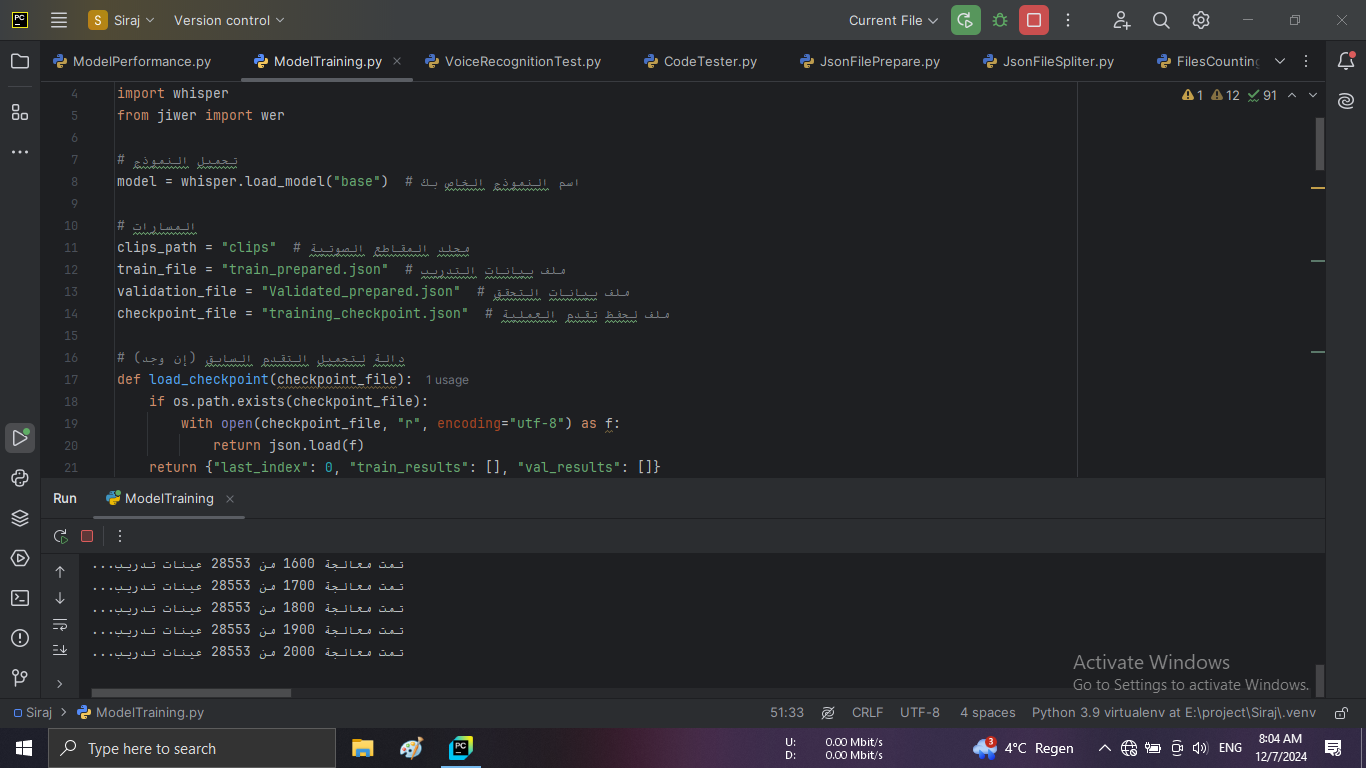Click the Windows taskbar search box
1366x768 pixels.
pyautogui.click(x=192, y=748)
